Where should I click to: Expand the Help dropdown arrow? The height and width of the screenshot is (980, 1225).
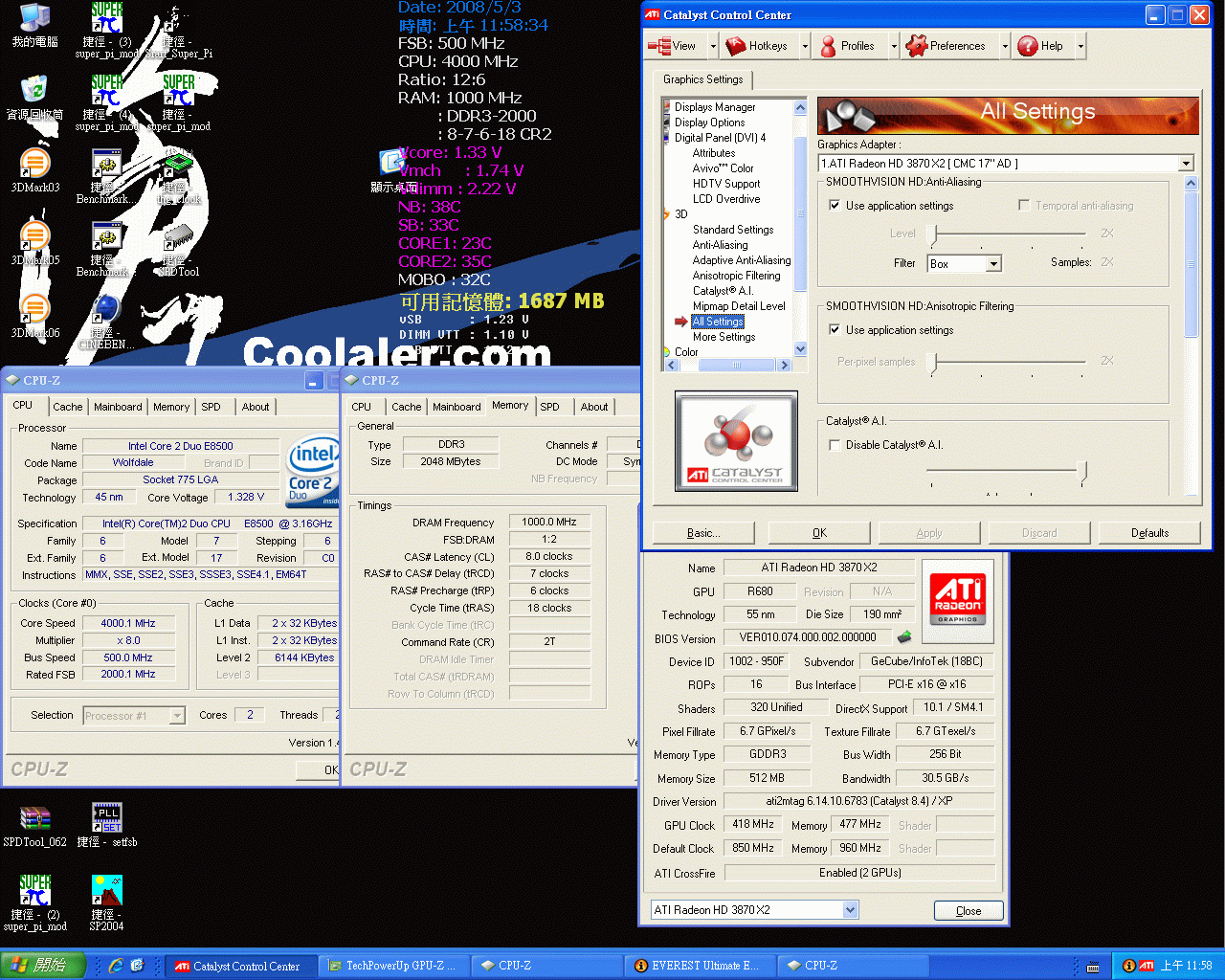coord(1080,46)
